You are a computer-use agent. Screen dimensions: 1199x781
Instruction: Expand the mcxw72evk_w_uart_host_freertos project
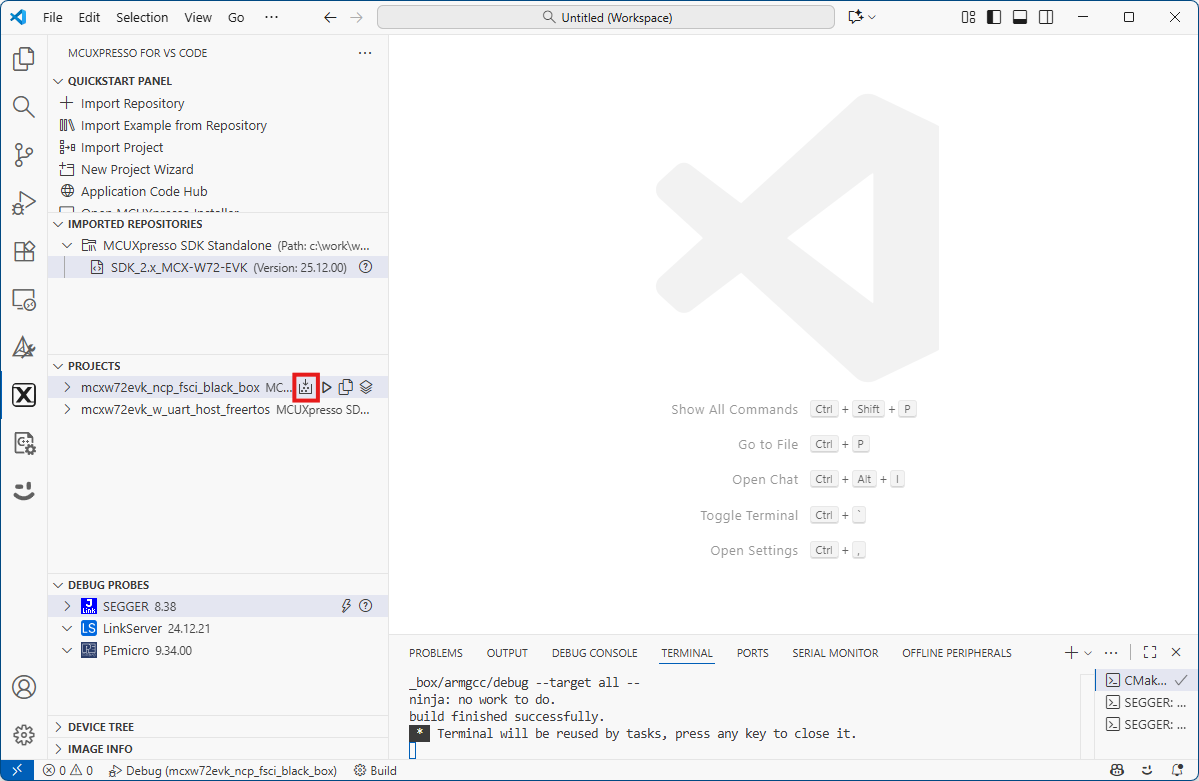tap(67, 409)
